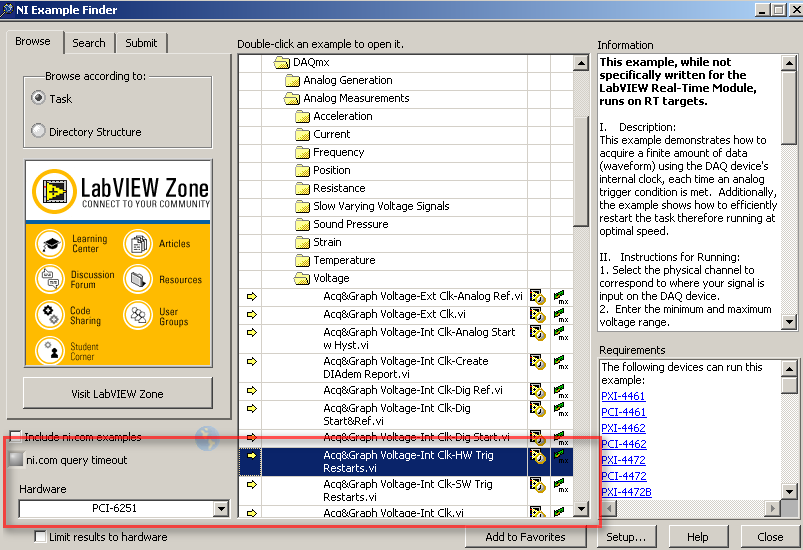Click Learning Center icon in LabVIEW Zone

pos(50,244)
